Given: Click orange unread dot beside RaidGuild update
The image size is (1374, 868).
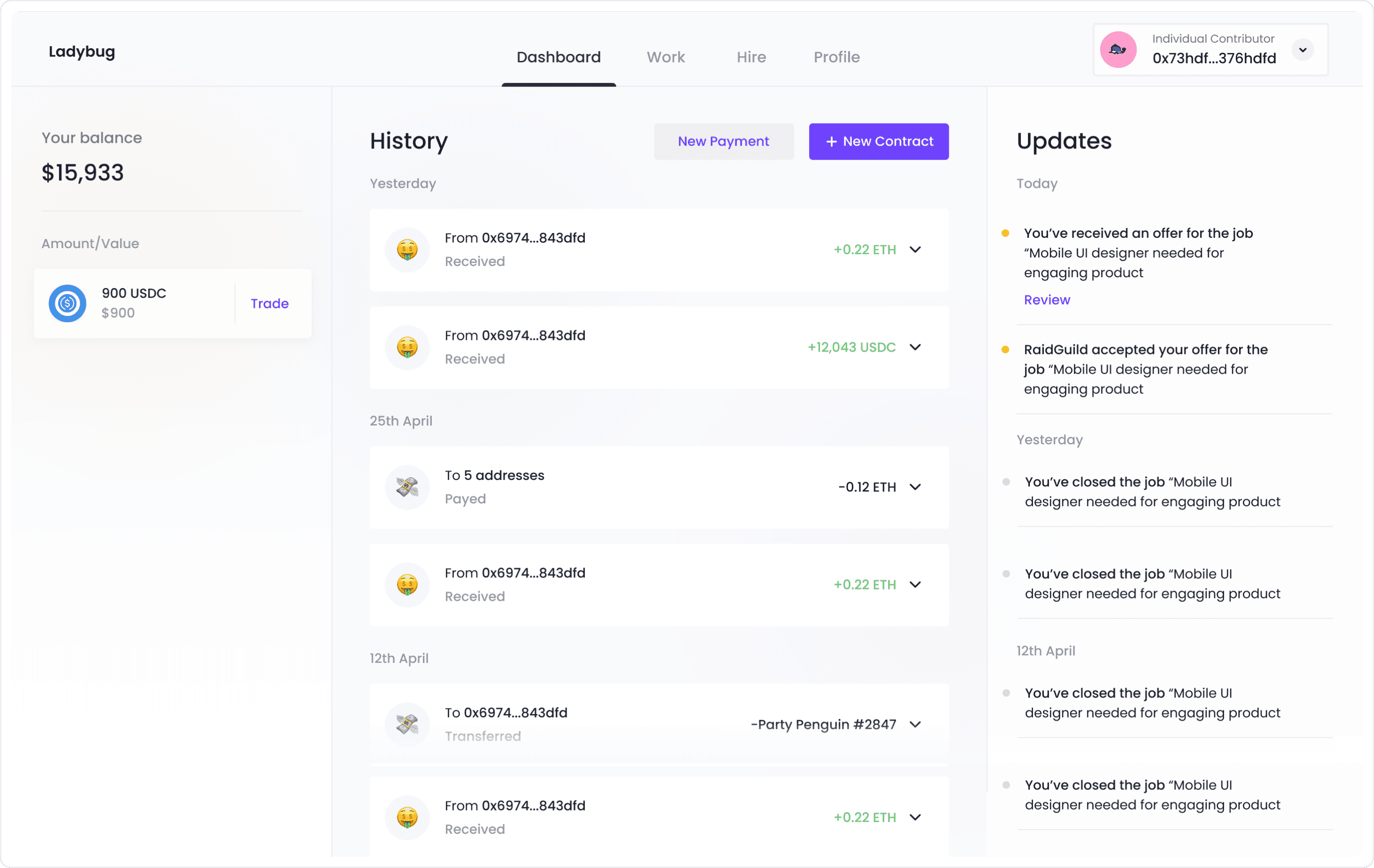Looking at the screenshot, I should coord(1005,350).
